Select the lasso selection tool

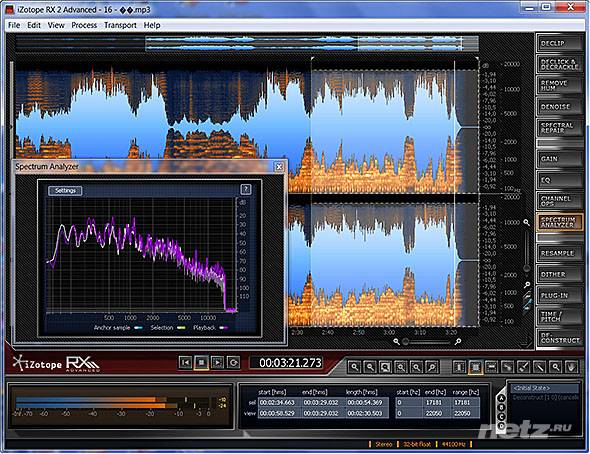(508, 367)
